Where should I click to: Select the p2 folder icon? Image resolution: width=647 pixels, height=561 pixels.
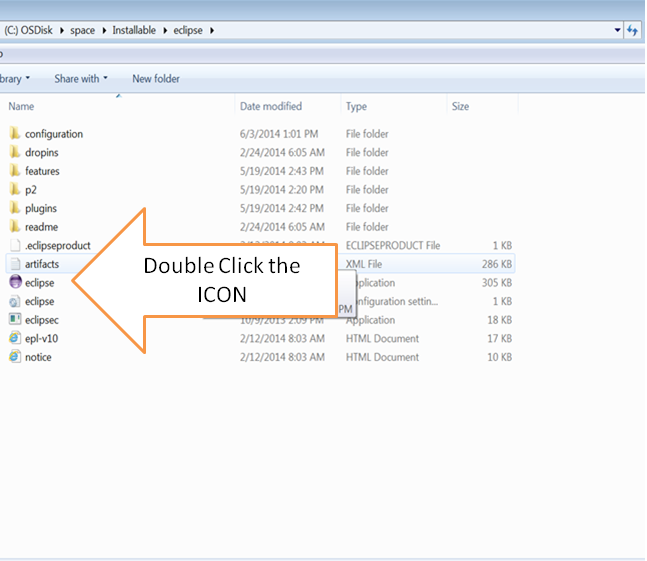(14, 189)
